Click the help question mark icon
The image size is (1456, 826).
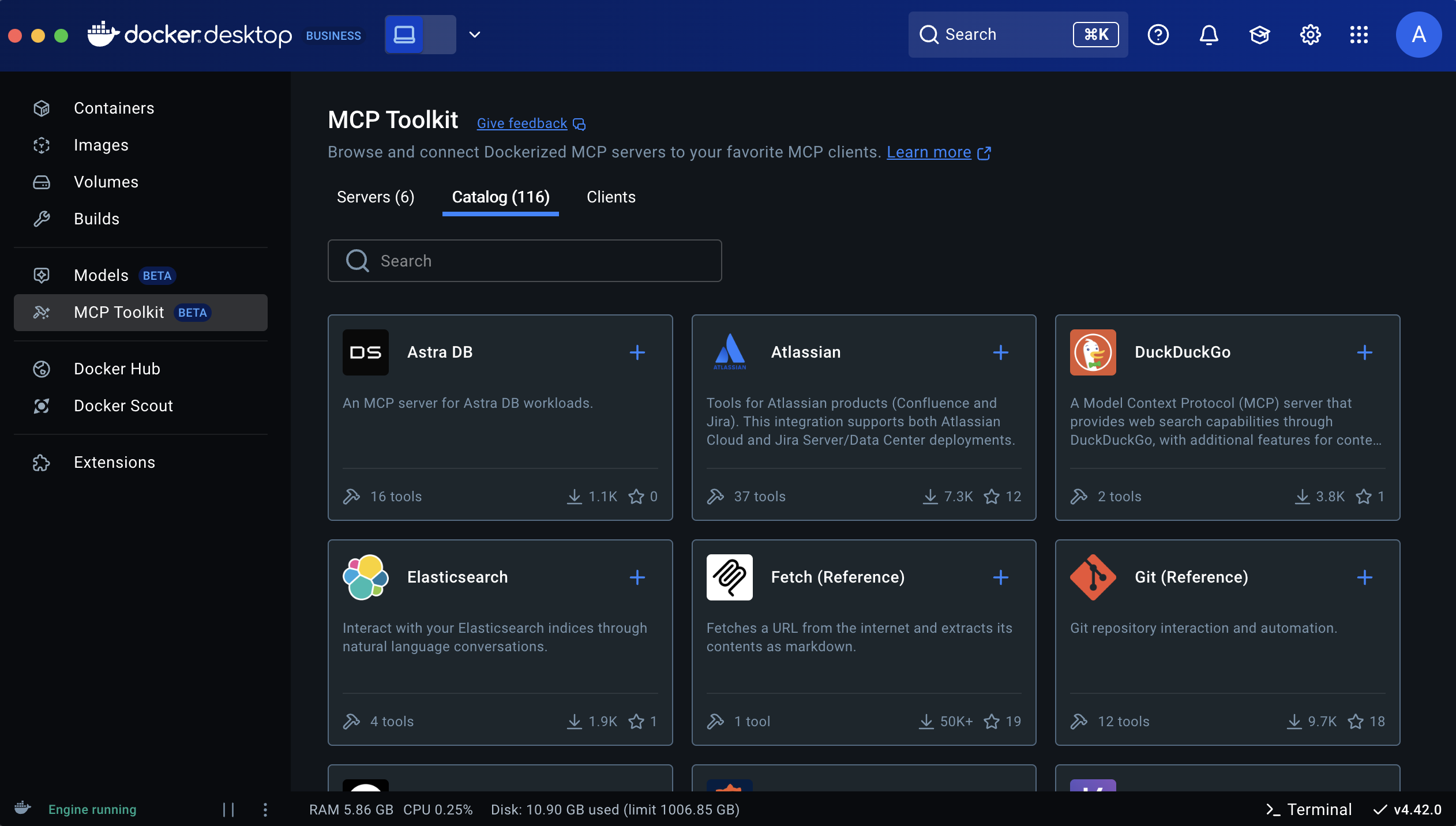coord(1158,35)
